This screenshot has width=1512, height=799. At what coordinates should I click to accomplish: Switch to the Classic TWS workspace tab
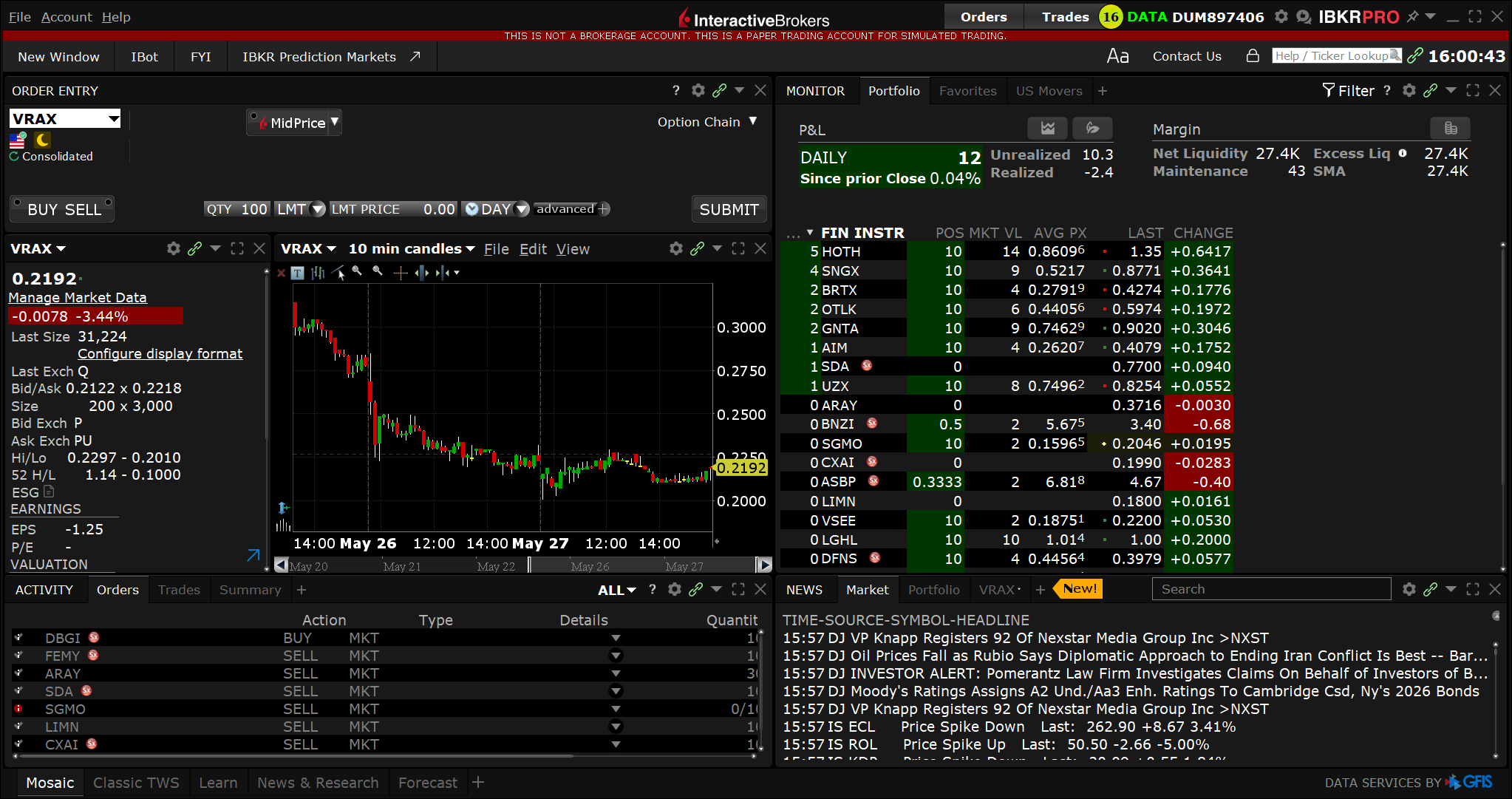[136, 783]
